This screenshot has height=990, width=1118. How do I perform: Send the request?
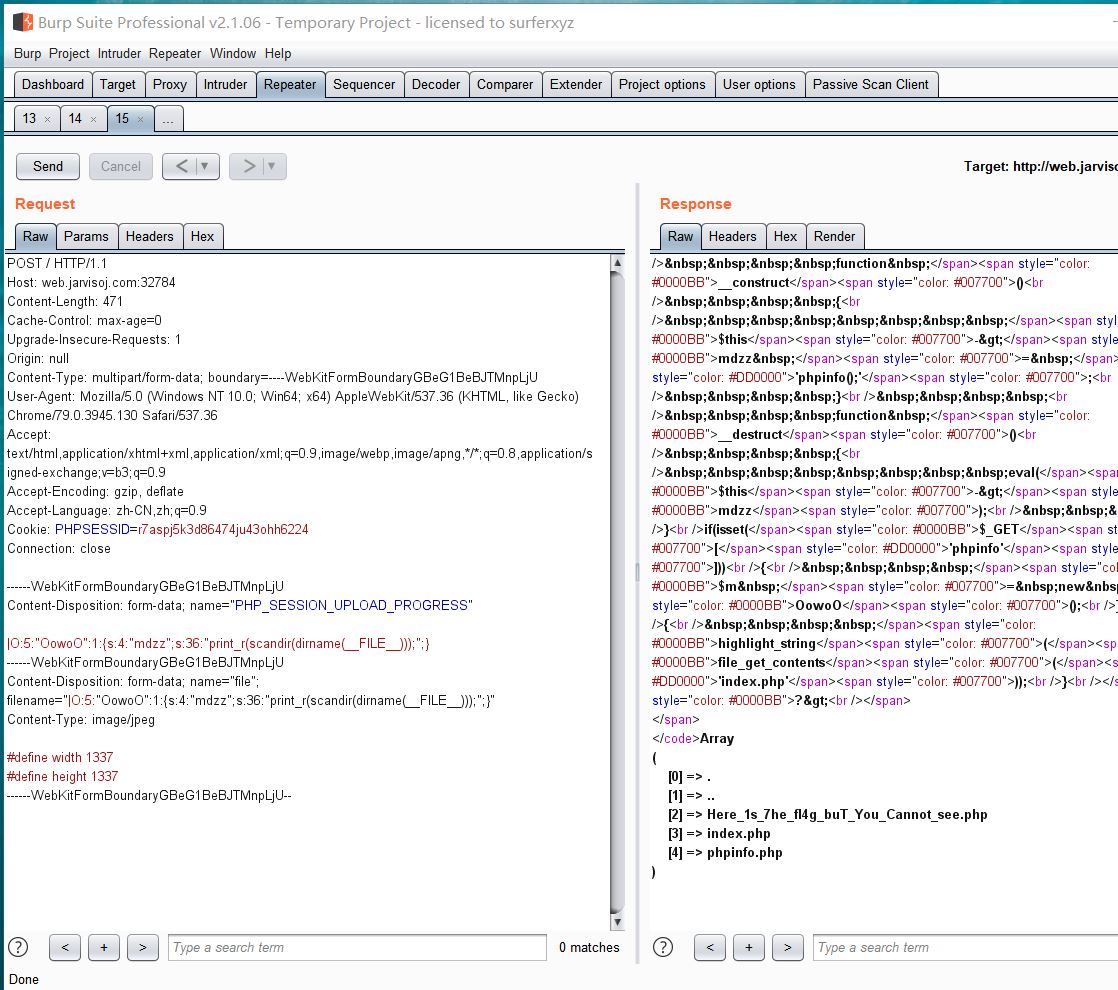point(48,166)
